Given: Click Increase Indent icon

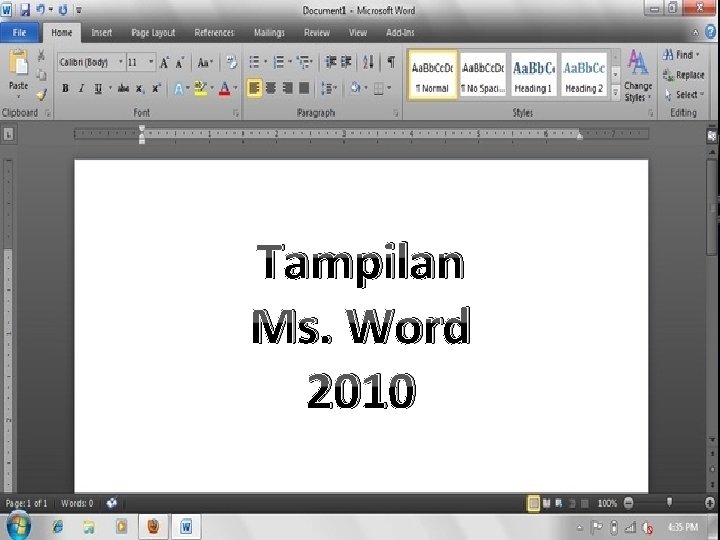Looking at the screenshot, I should click(x=346, y=62).
